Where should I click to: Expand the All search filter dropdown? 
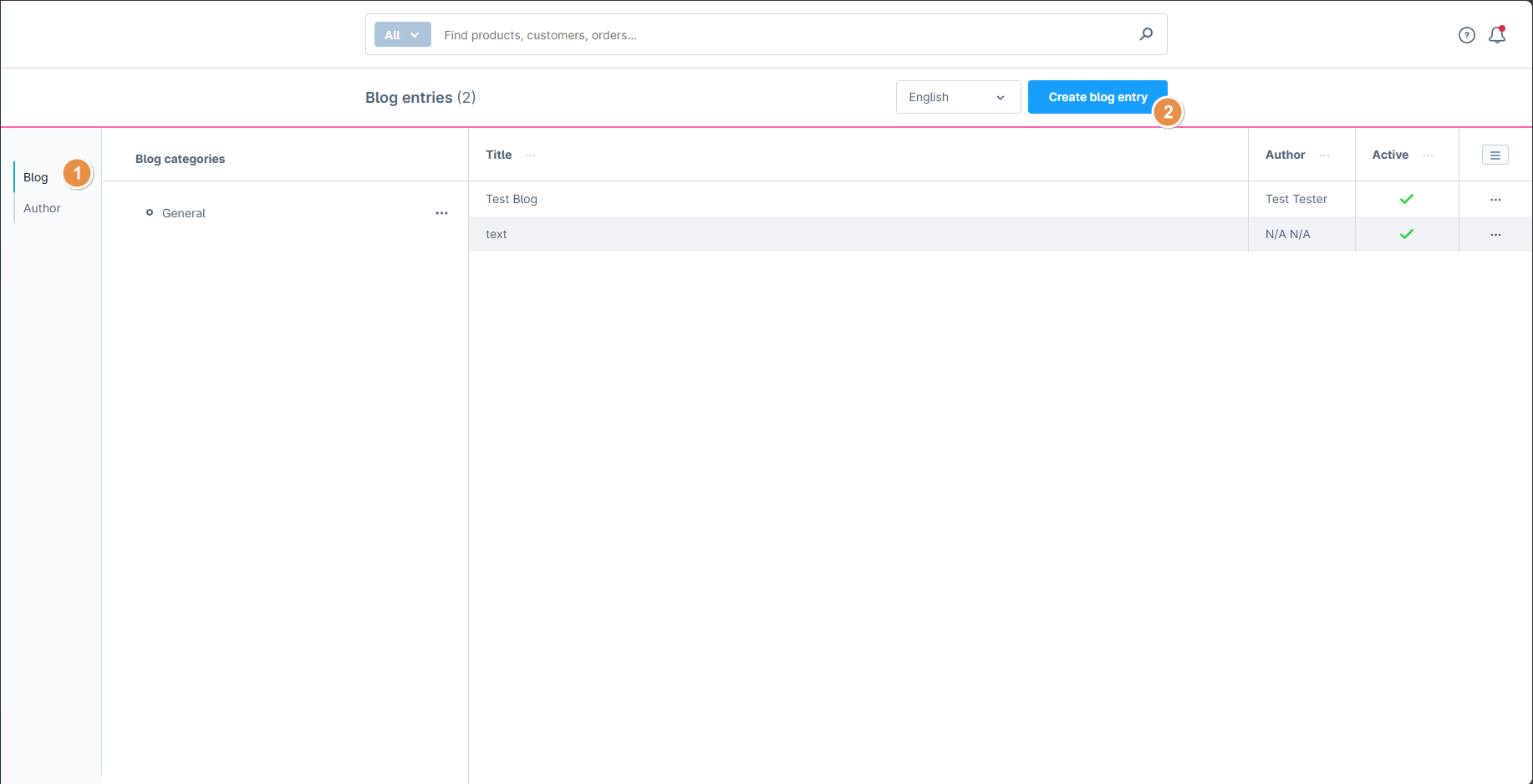pyautogui.click(x=402, y=35)
